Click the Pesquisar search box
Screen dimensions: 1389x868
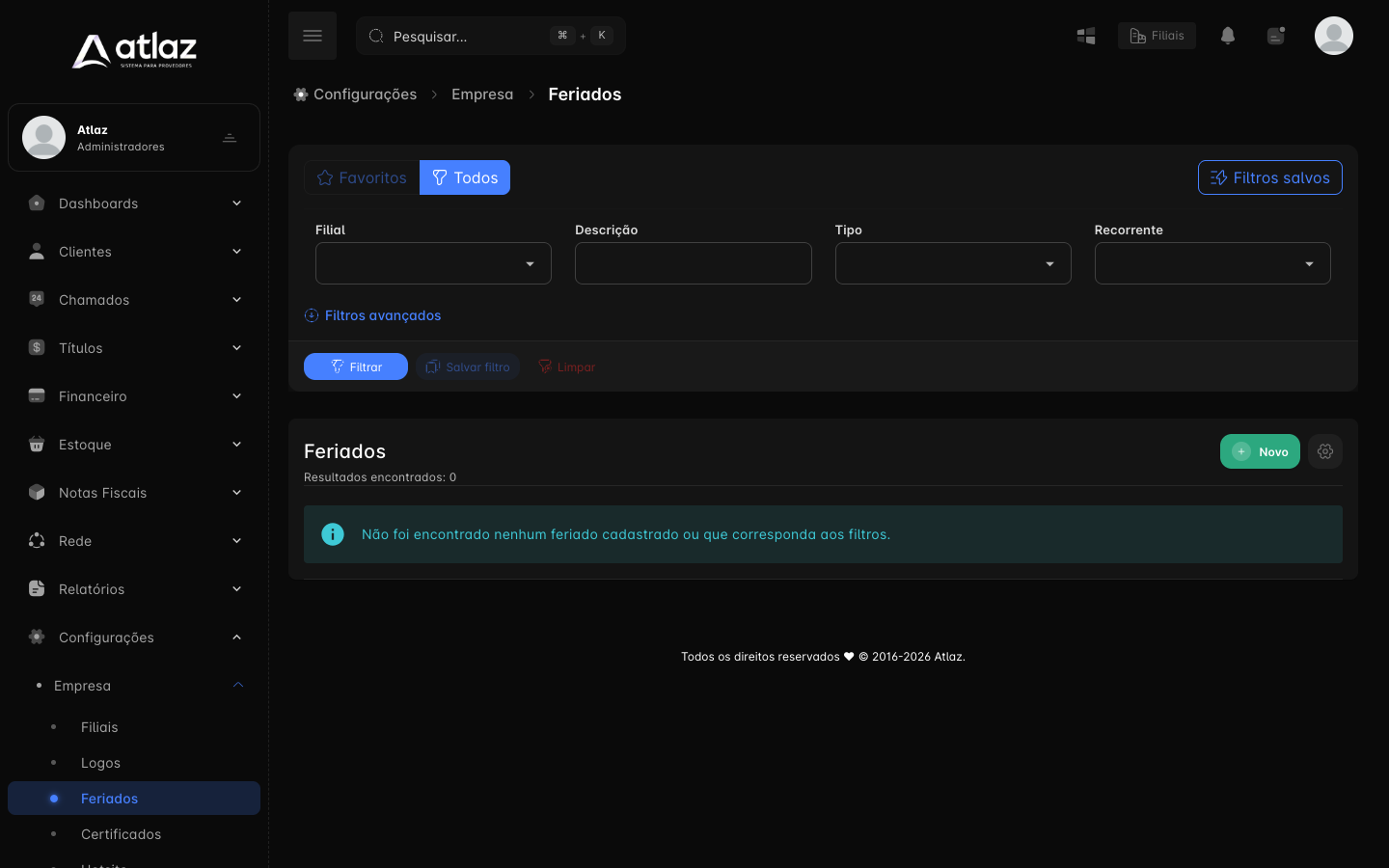pos(491,36)
